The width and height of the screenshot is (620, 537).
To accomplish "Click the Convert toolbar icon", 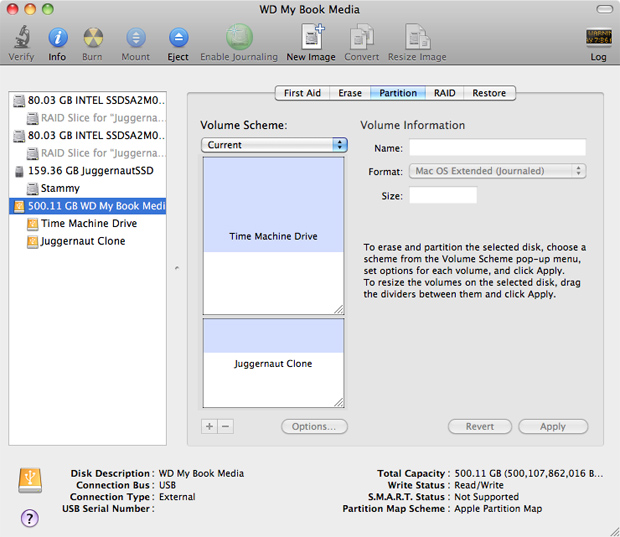I will [x=361, y=37].
